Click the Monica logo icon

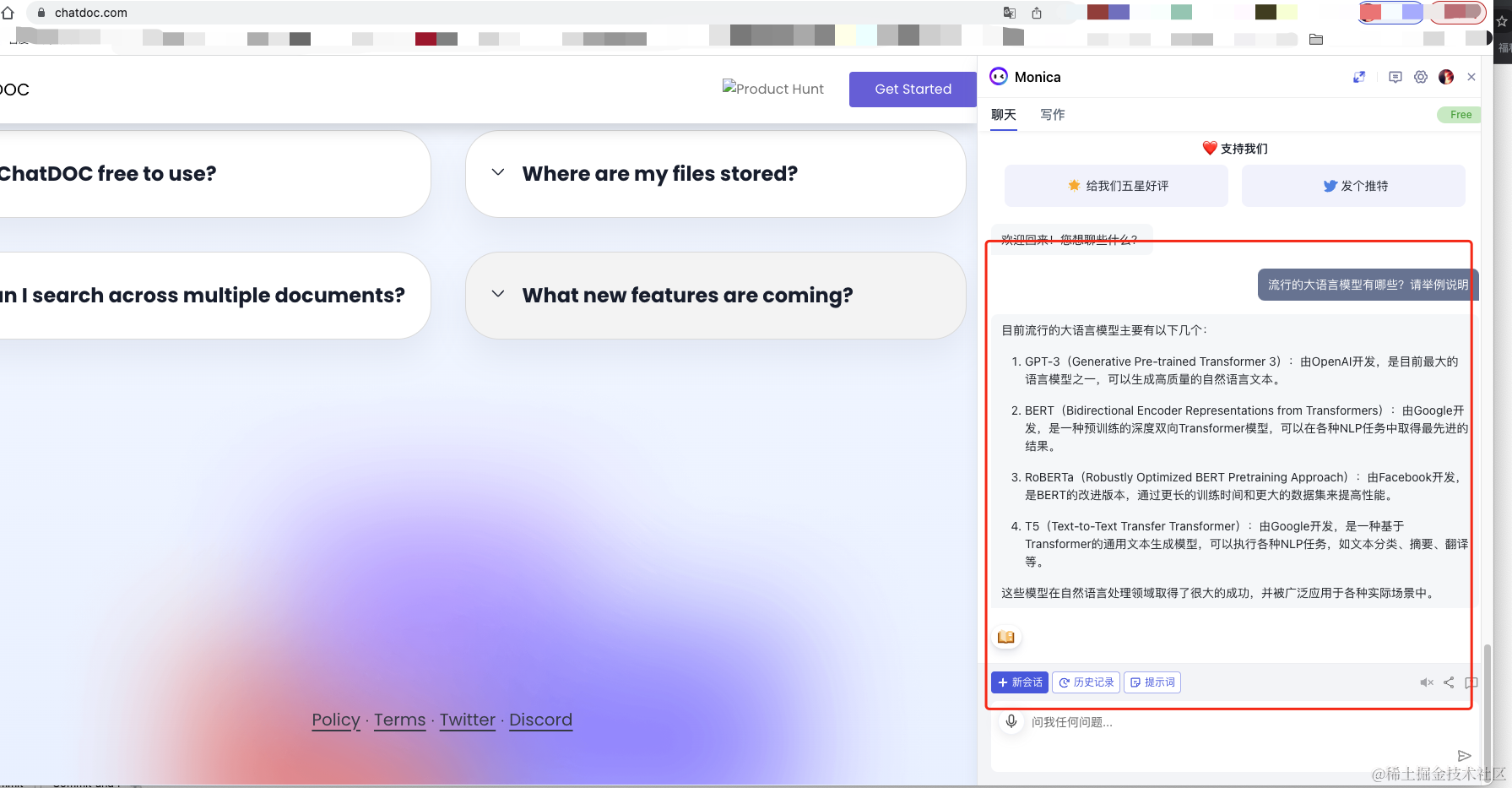999,77
